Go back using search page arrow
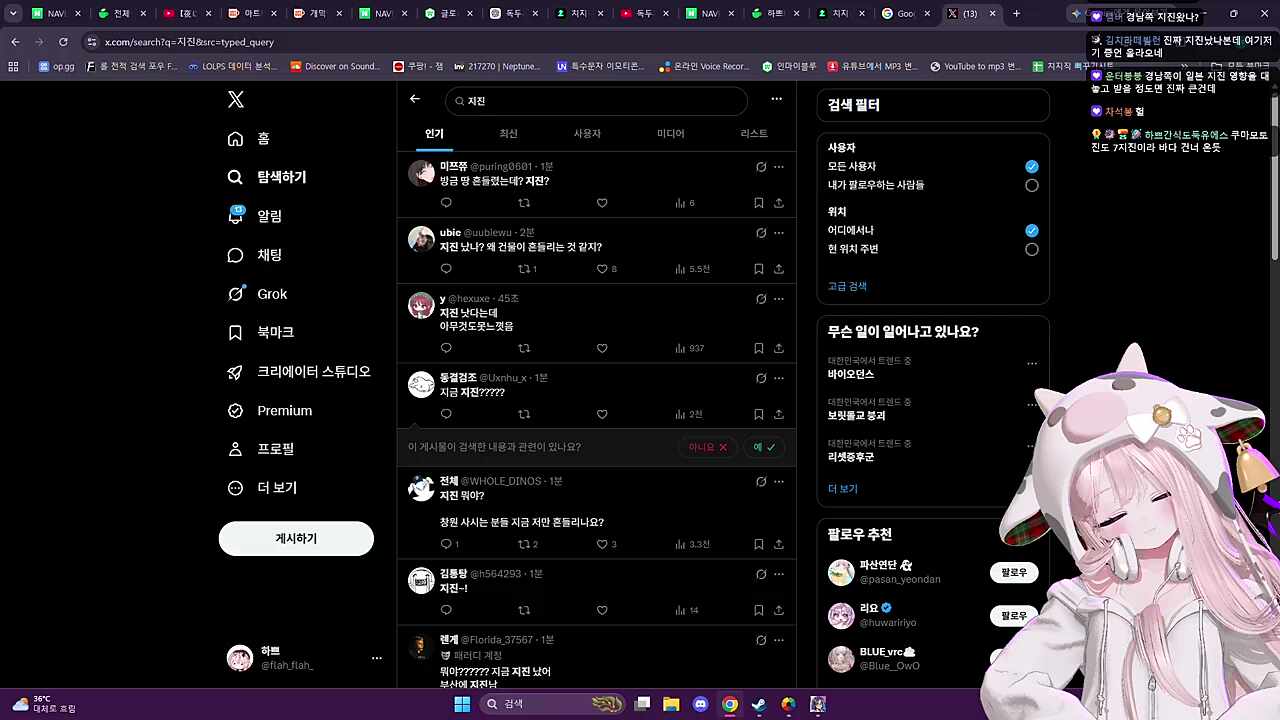The height and width of the screenshot is (720, 1280). click(415, 99)
